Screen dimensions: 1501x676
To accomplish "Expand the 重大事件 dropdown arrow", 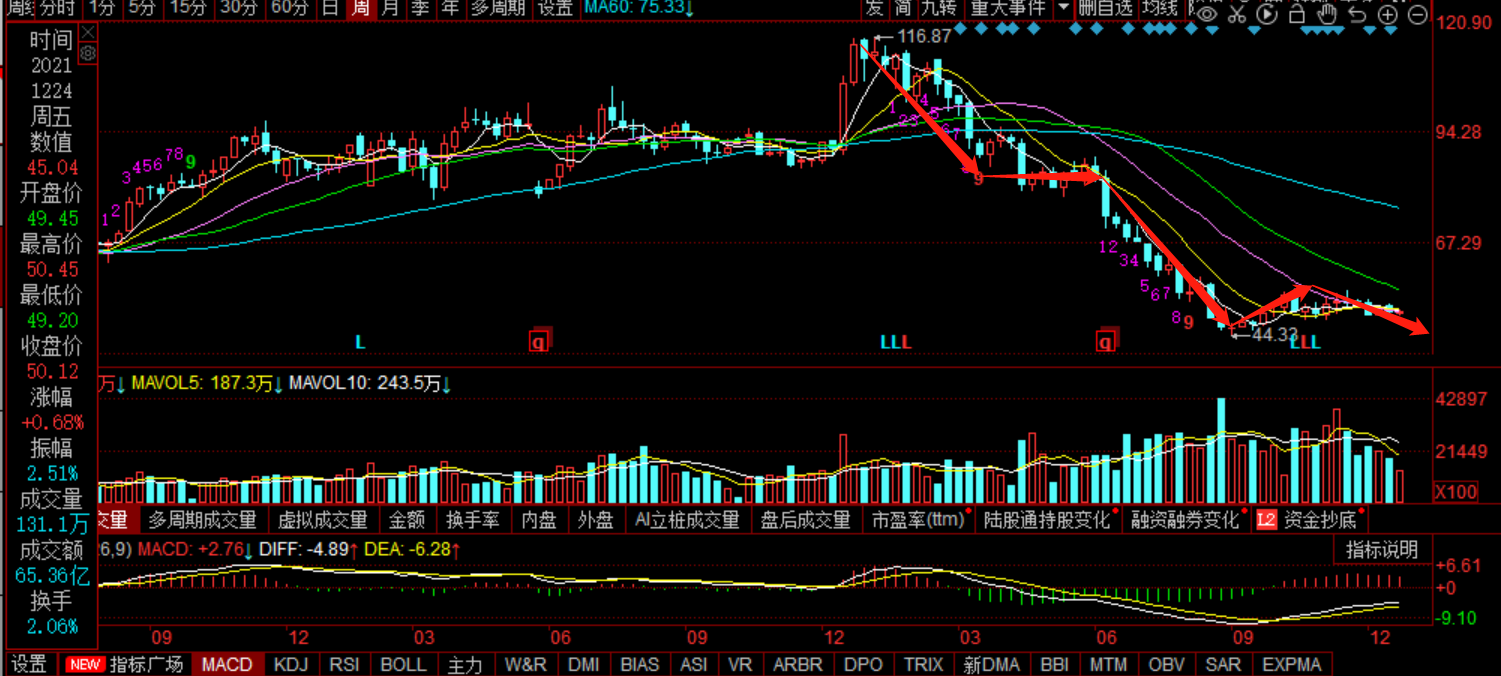I will click(x=1062, y=8).
